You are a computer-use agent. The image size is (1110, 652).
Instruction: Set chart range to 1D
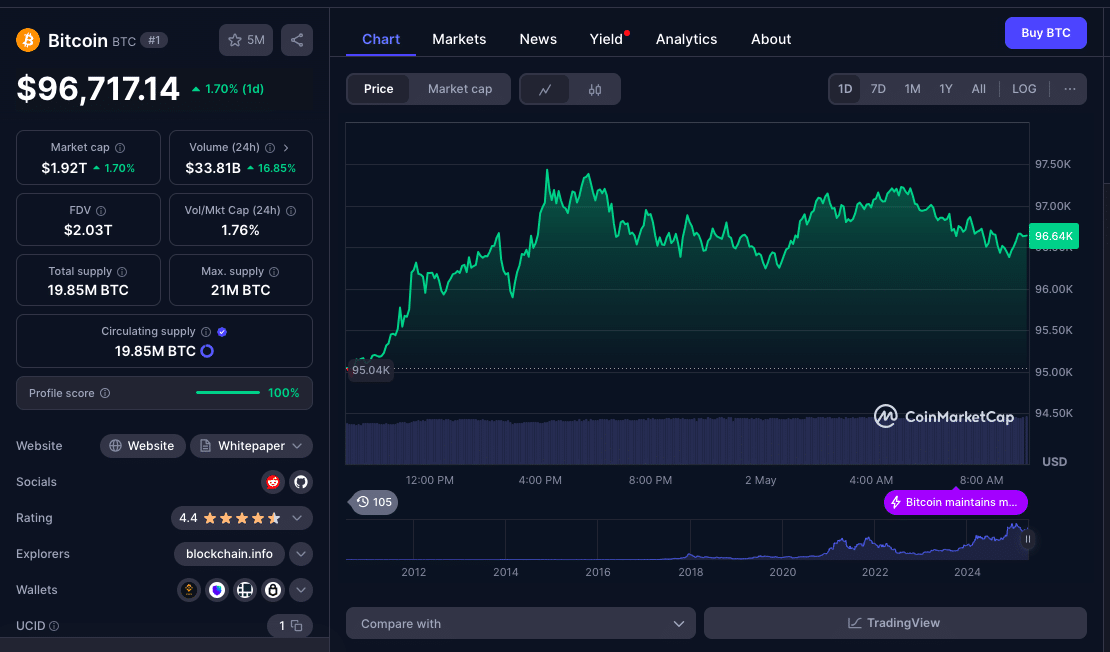pyautogui.click(x=845, y=89)
